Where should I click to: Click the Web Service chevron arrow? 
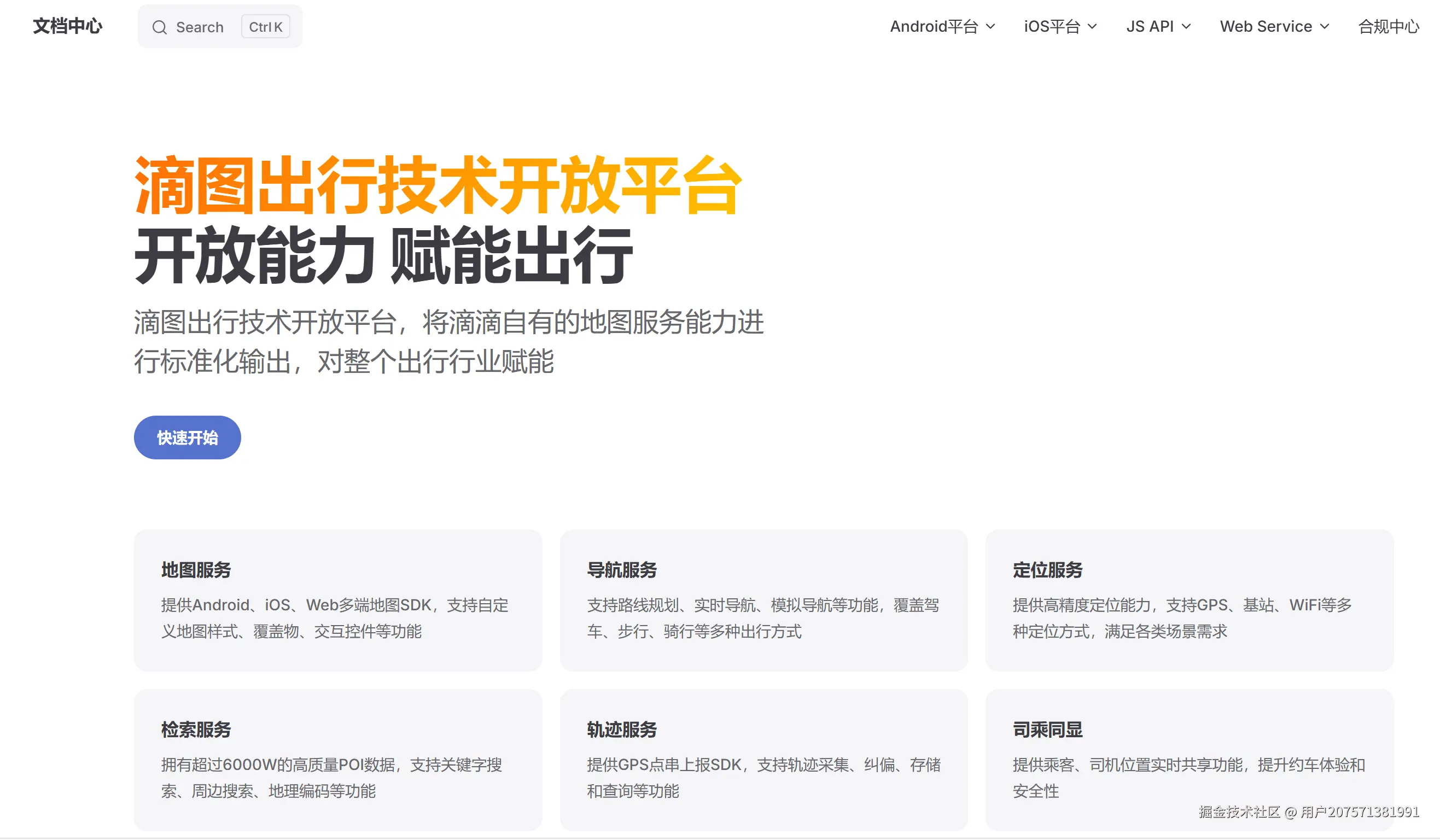pyautogui.click(x=1325, y=26)
